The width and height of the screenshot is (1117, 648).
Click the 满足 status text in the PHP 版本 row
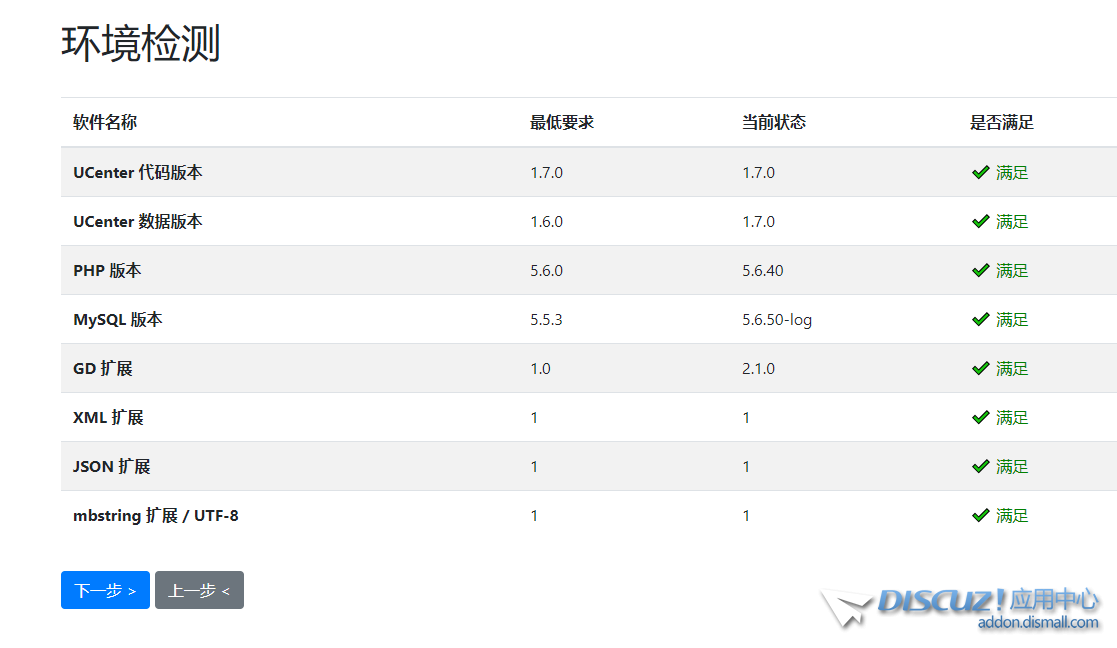tap(1012, 271)
